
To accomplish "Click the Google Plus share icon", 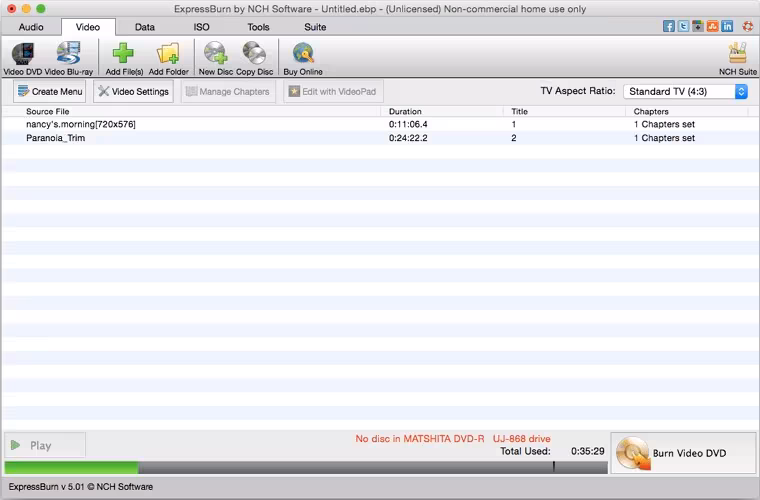I will coord(697,27).
